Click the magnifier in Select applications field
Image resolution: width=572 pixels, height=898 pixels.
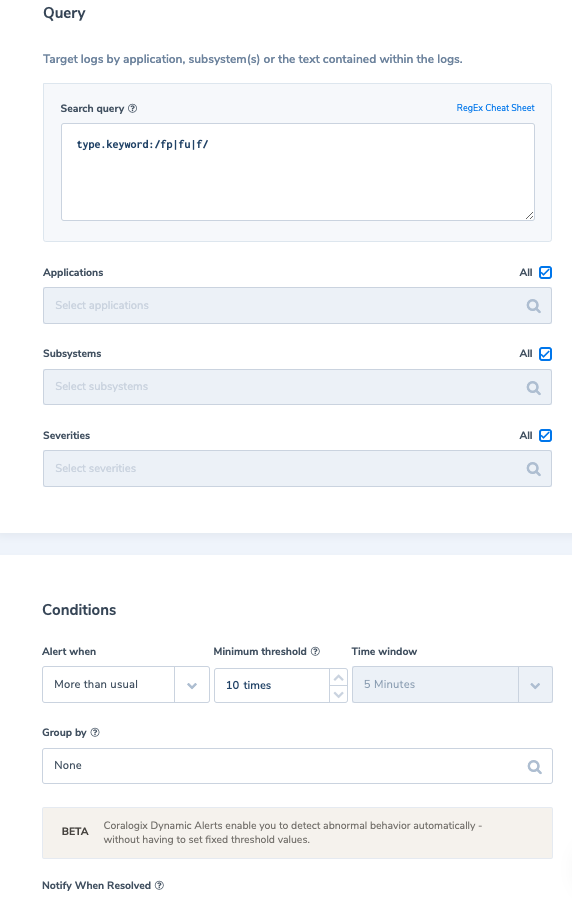point(534,306)
